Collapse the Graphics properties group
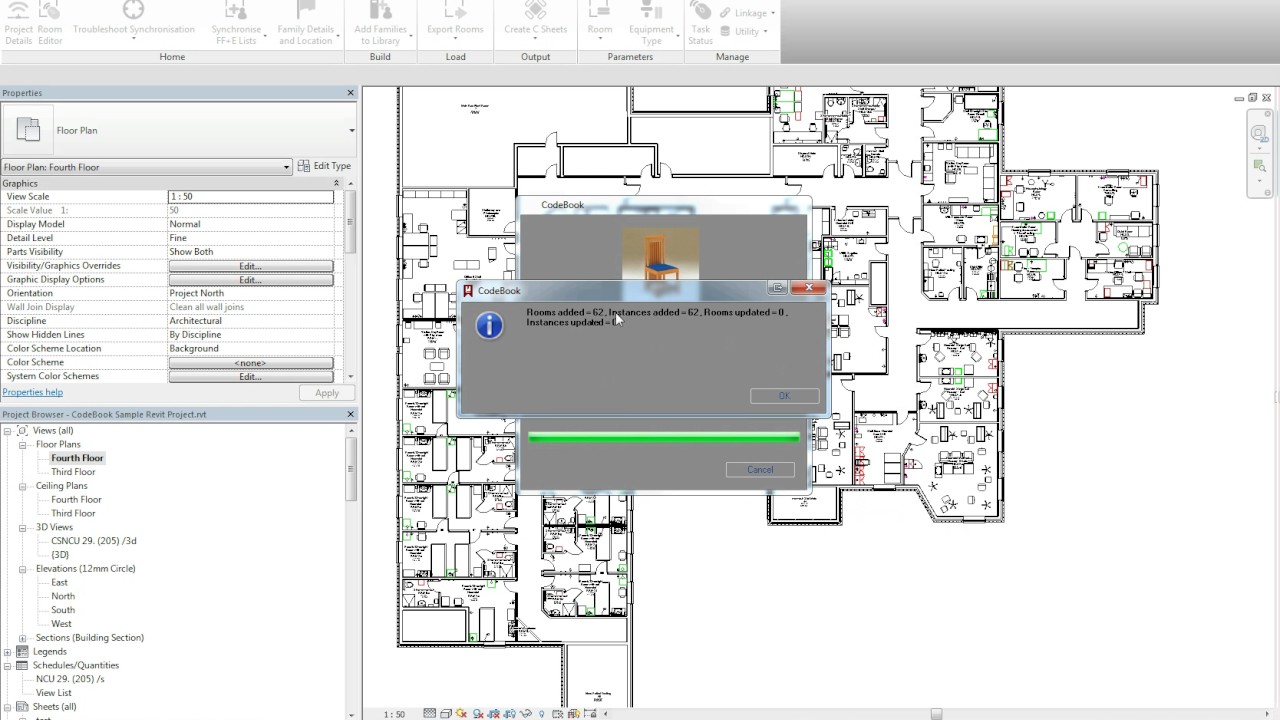Screen dimensions: 1280x720 click(x=336, y=183)
